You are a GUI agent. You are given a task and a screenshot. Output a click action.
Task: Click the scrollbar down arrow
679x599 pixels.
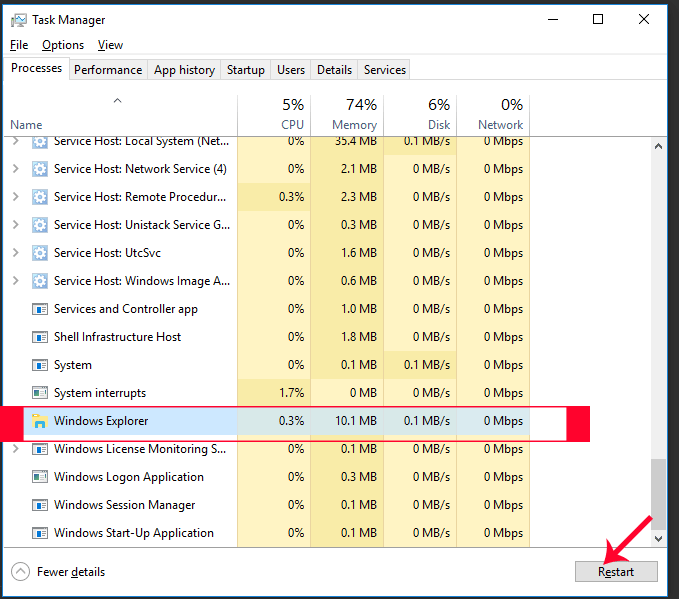coord(658,539)
